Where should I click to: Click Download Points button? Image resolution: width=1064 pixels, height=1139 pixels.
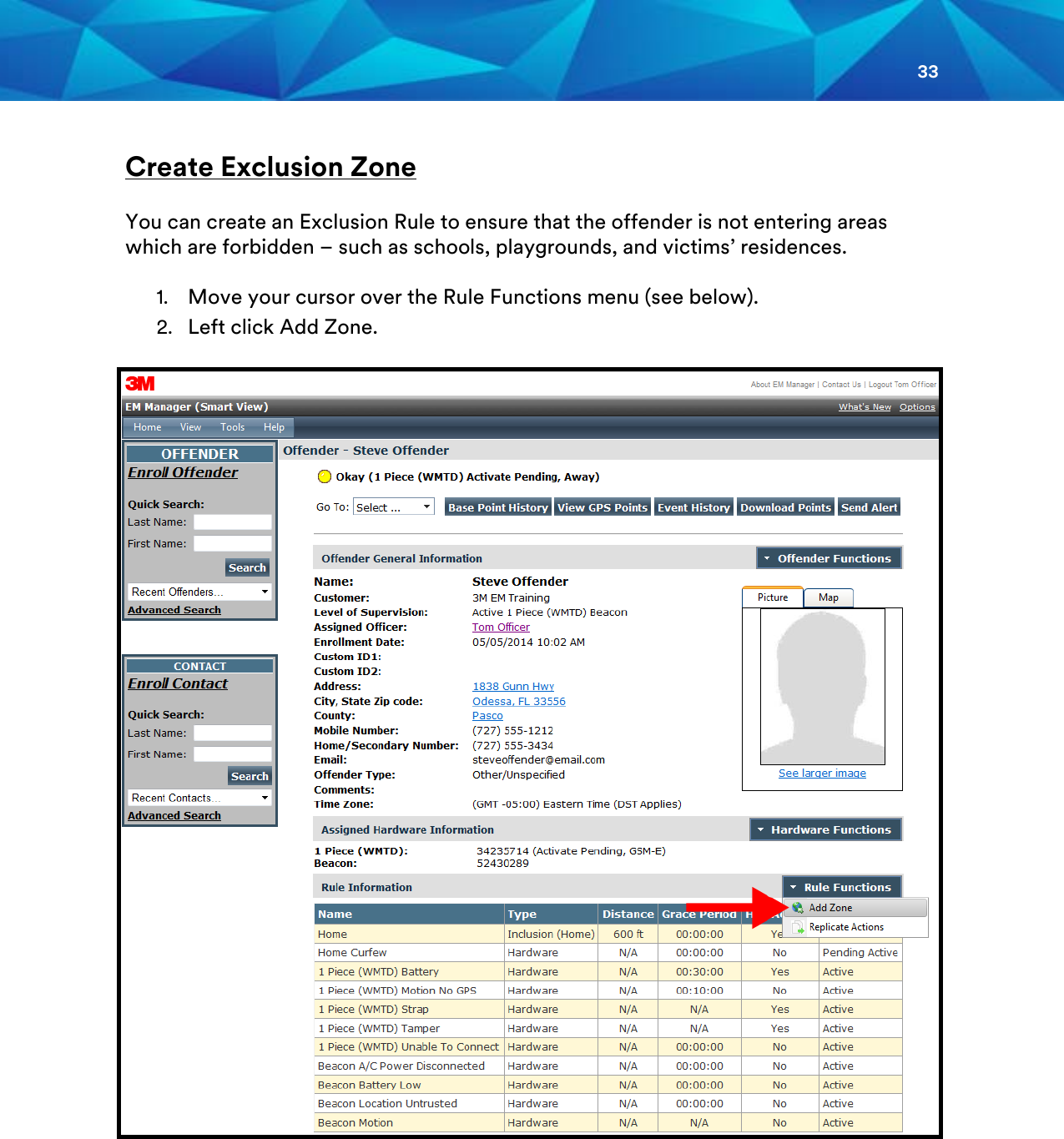(x=785, y=507)
